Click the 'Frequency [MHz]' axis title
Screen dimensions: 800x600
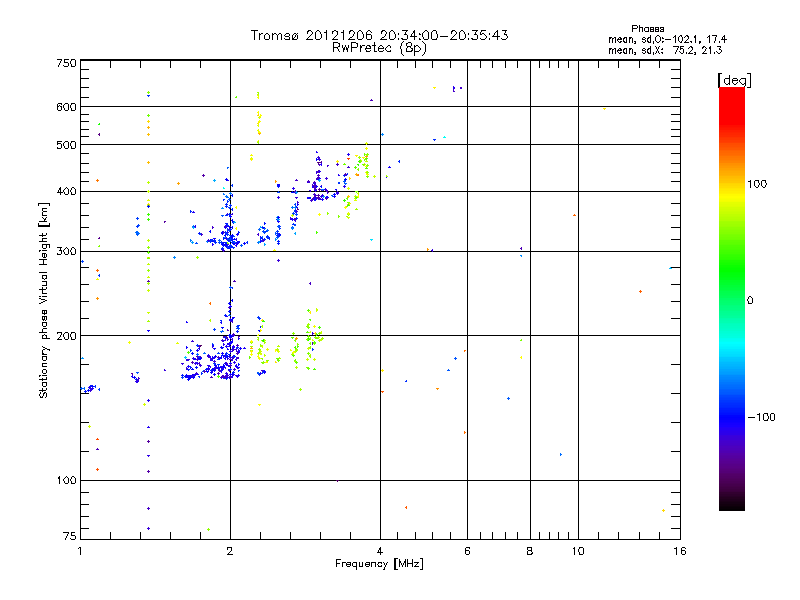[x=379, y=564]
